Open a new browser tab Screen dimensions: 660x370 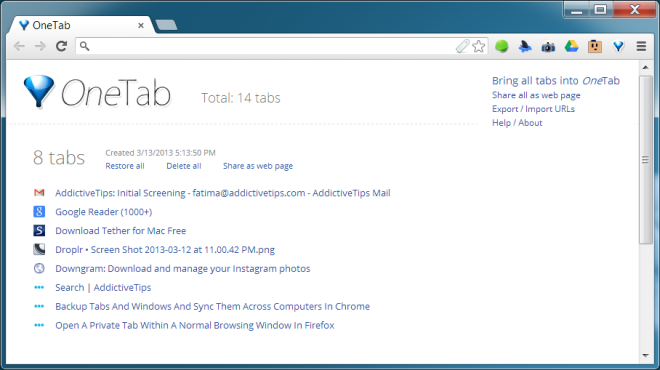(166, 25)
